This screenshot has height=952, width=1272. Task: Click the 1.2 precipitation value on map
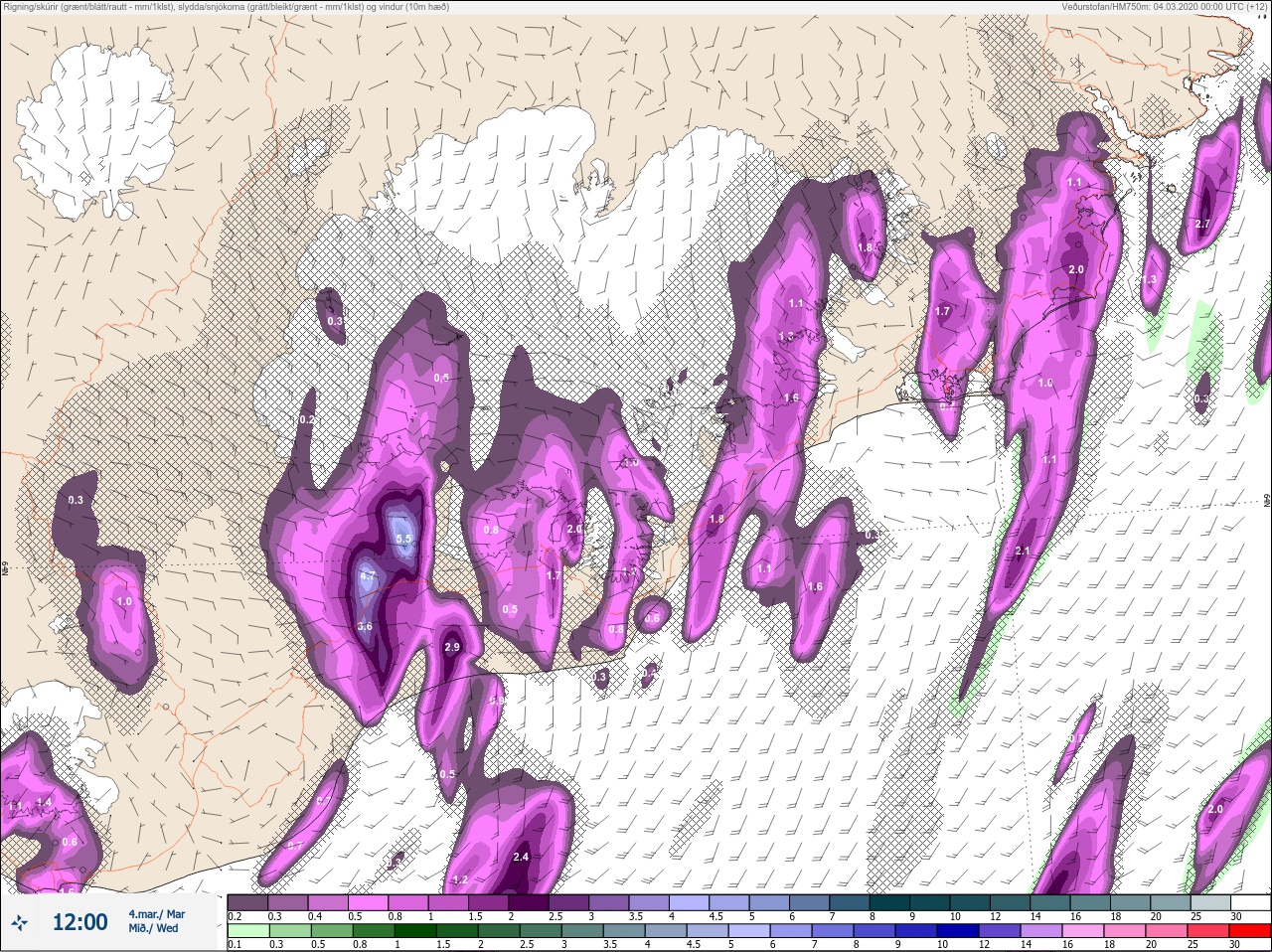(x=460, y=879)
